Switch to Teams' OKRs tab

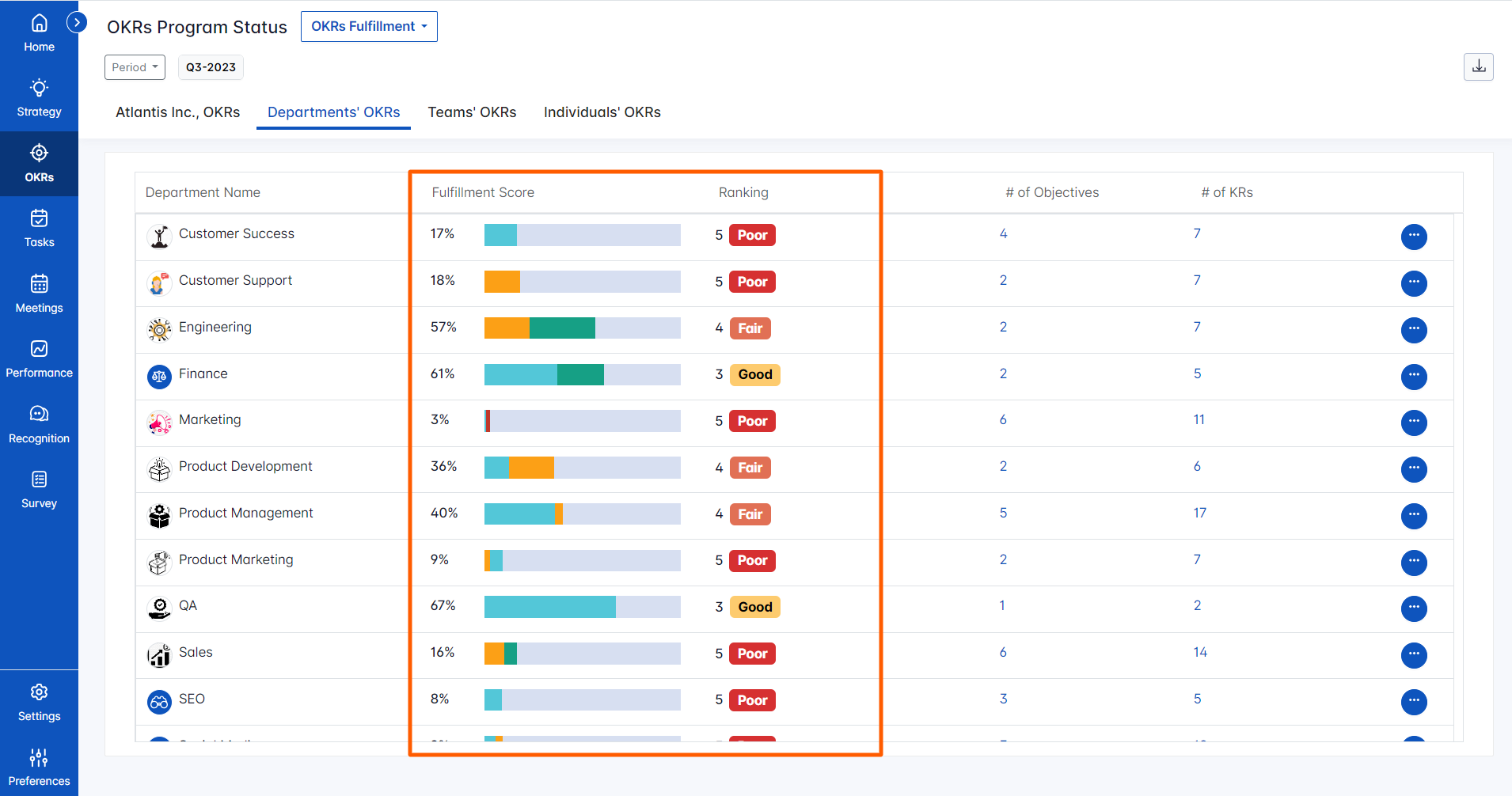(x=472, y=112)
